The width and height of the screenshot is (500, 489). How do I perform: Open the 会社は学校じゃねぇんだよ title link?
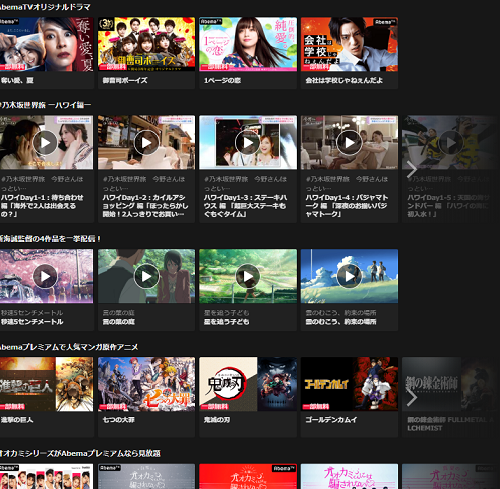point(344,80)
